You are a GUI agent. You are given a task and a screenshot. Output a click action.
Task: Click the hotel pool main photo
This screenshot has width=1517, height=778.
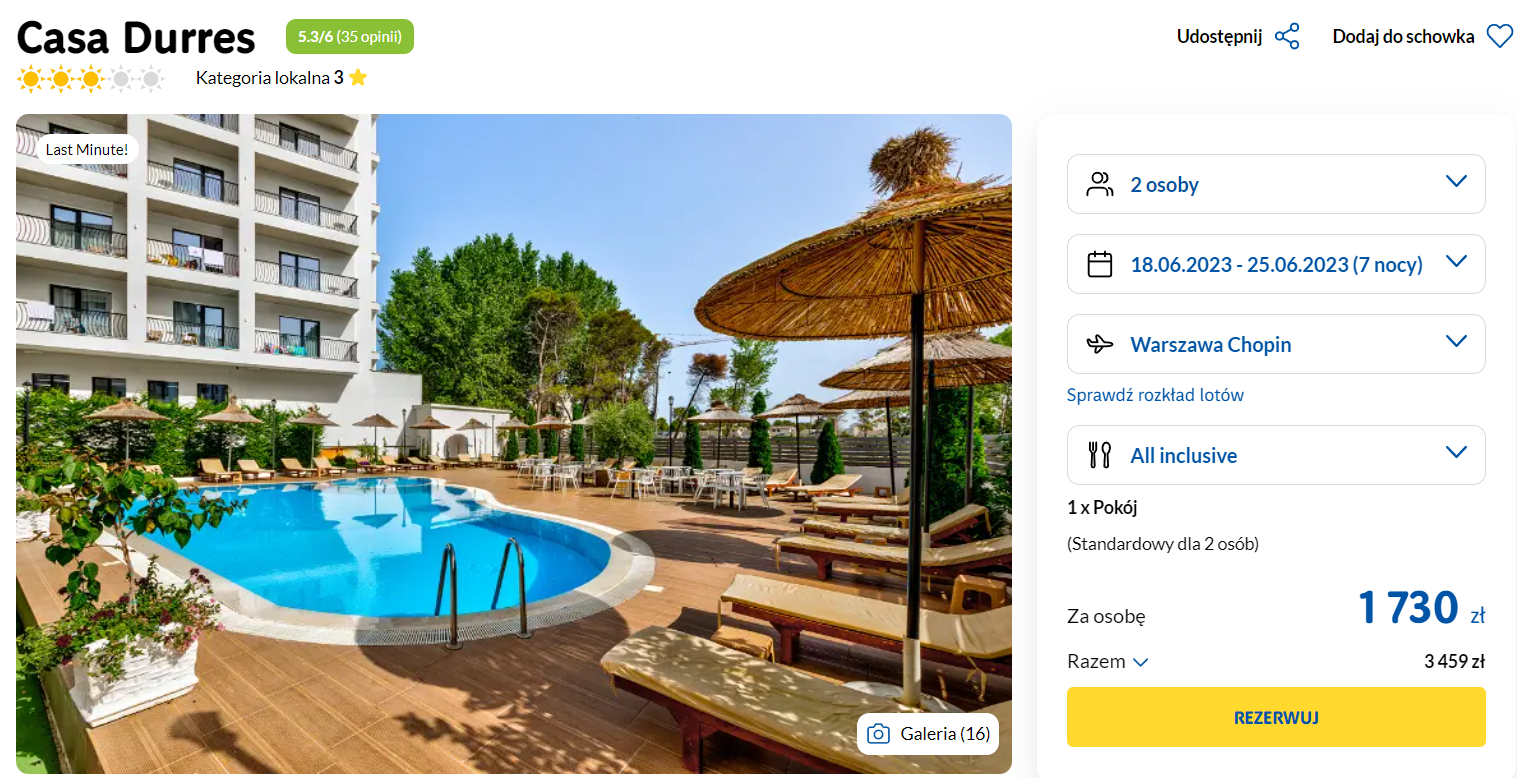pyautogui.click(x=514, y=444)
